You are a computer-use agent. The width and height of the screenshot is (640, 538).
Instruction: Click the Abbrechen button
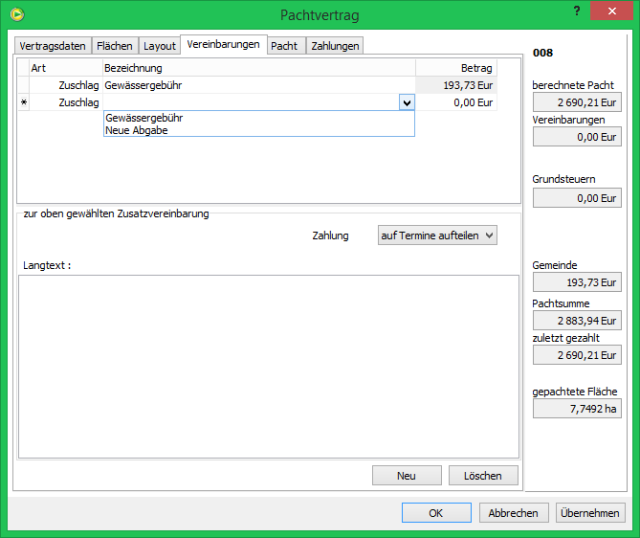tap(513, 513)
